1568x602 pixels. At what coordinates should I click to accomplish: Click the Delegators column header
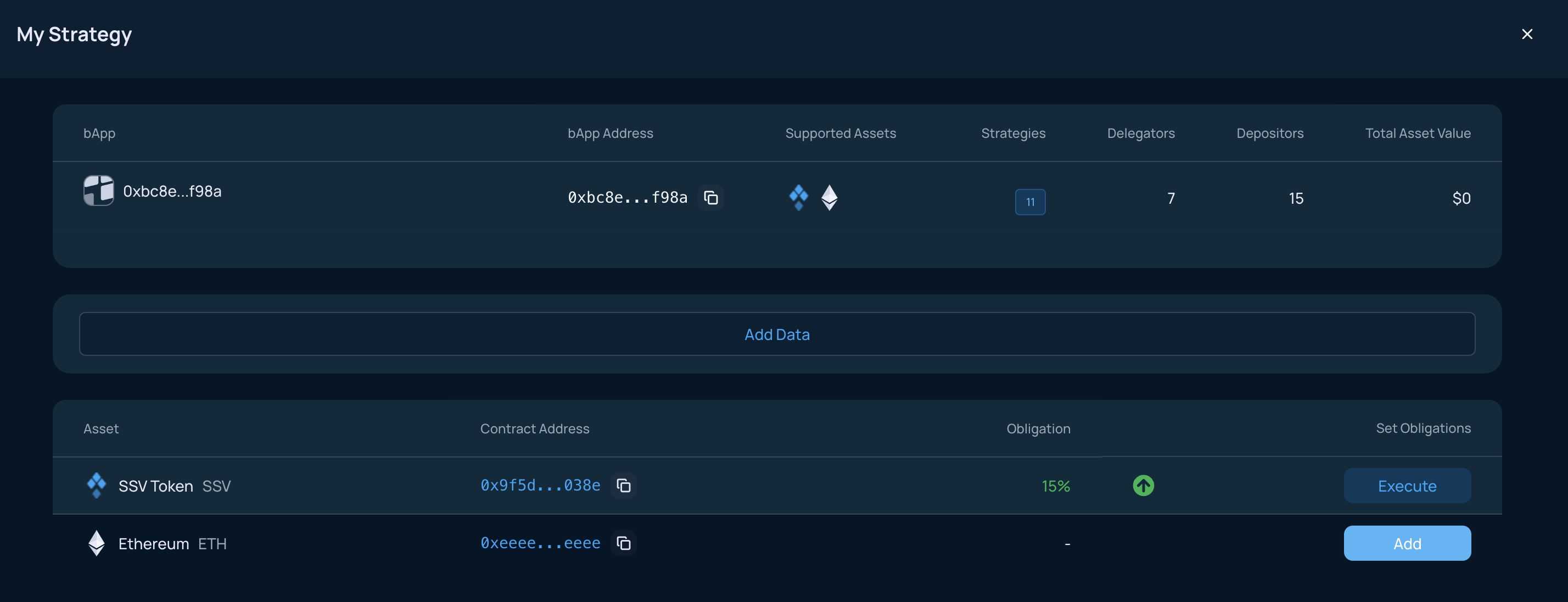coord(1141,133)
